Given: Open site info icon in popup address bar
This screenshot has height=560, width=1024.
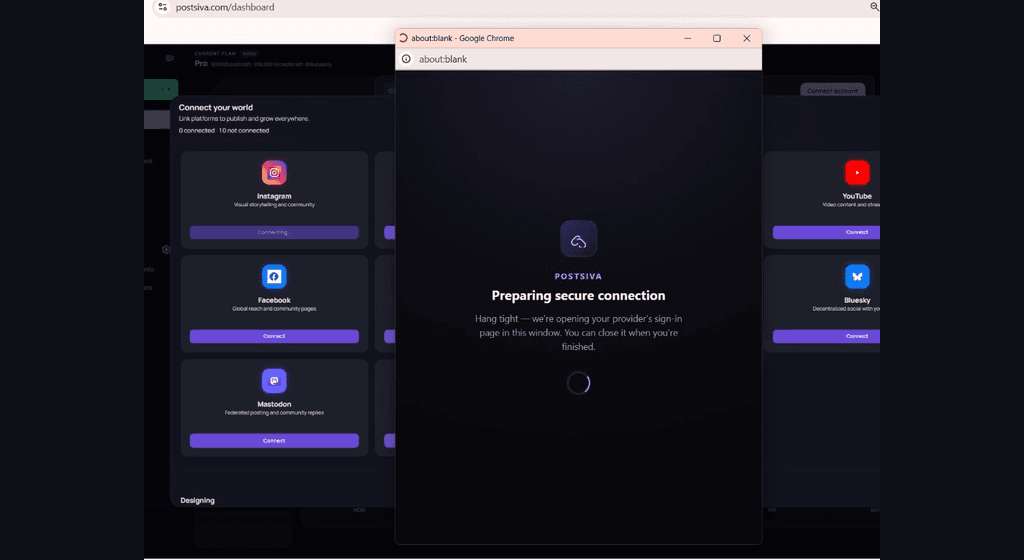Looking at the screenshot, I should pos(406,59).
